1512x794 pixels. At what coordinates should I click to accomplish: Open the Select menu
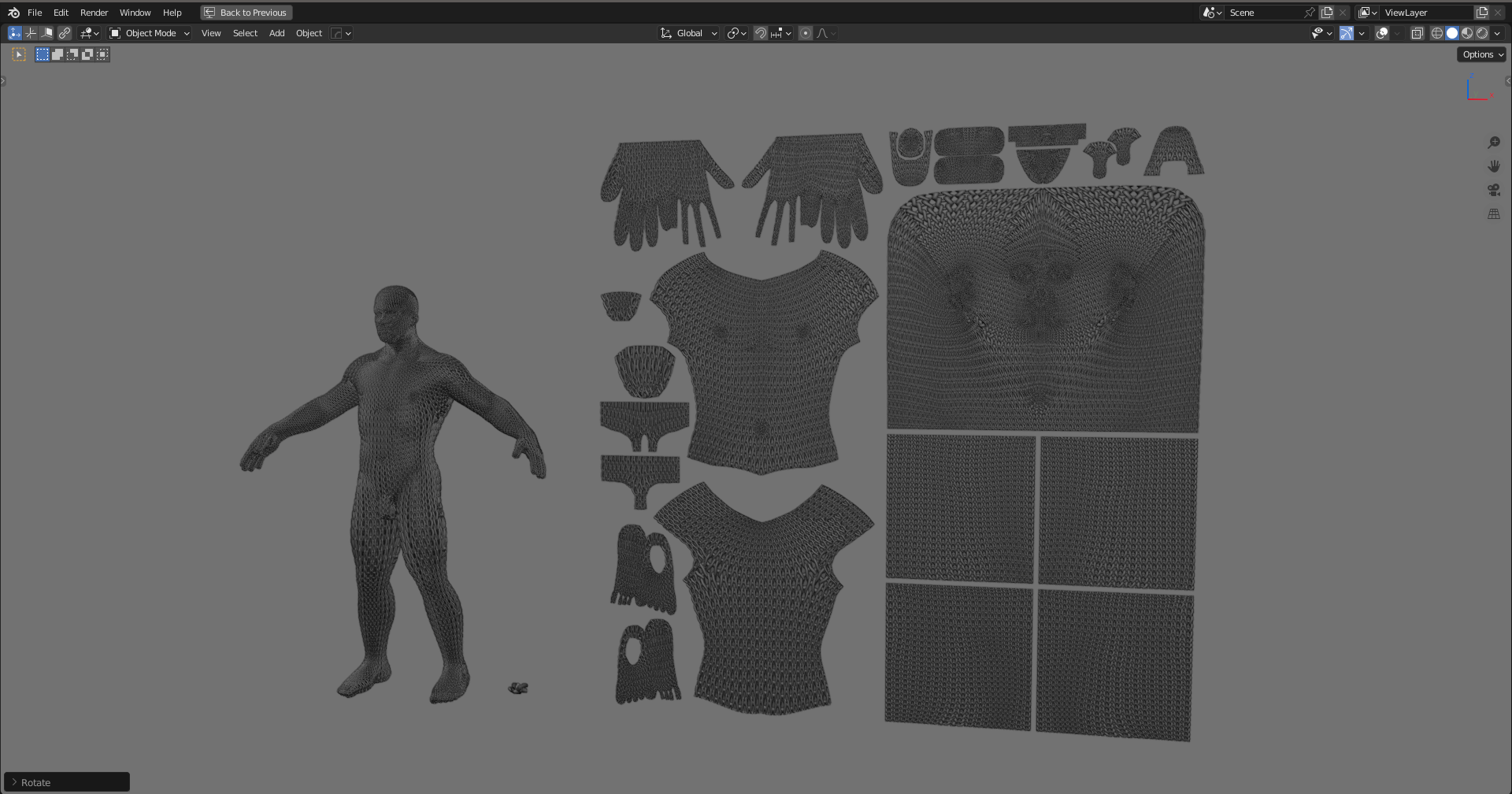[x=245, y=33]
